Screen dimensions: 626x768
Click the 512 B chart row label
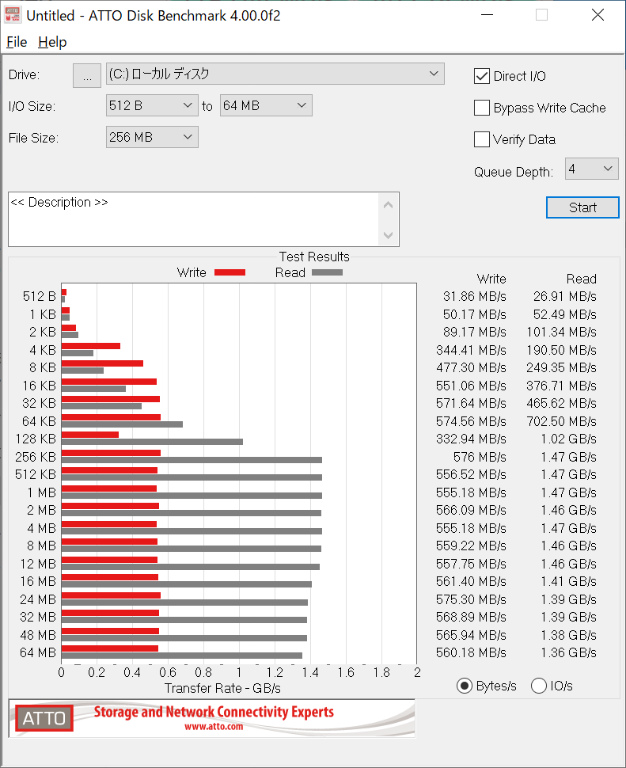pos(40,296)
